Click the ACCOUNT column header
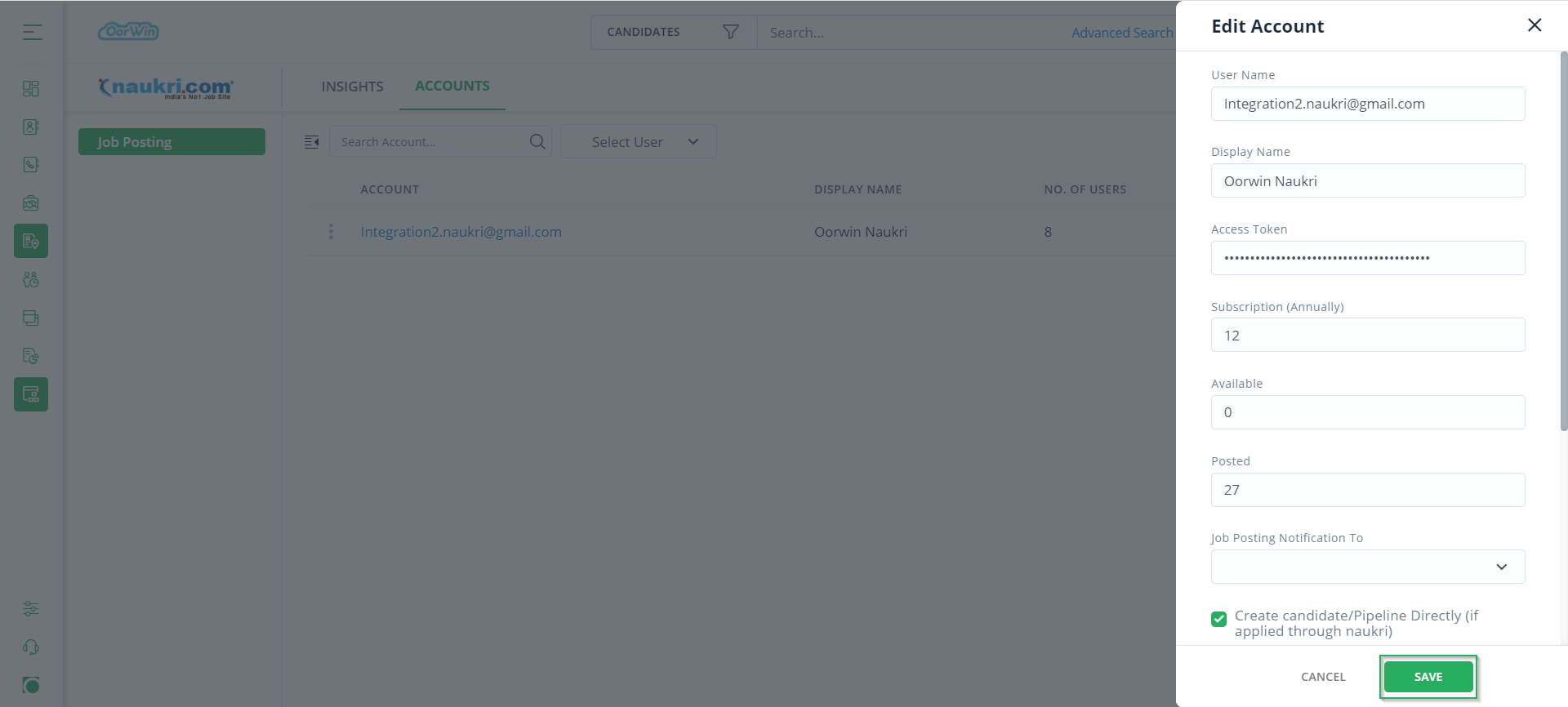This screenshot has height=707, width=1568. pyautogui.click(x=390, y=189)
